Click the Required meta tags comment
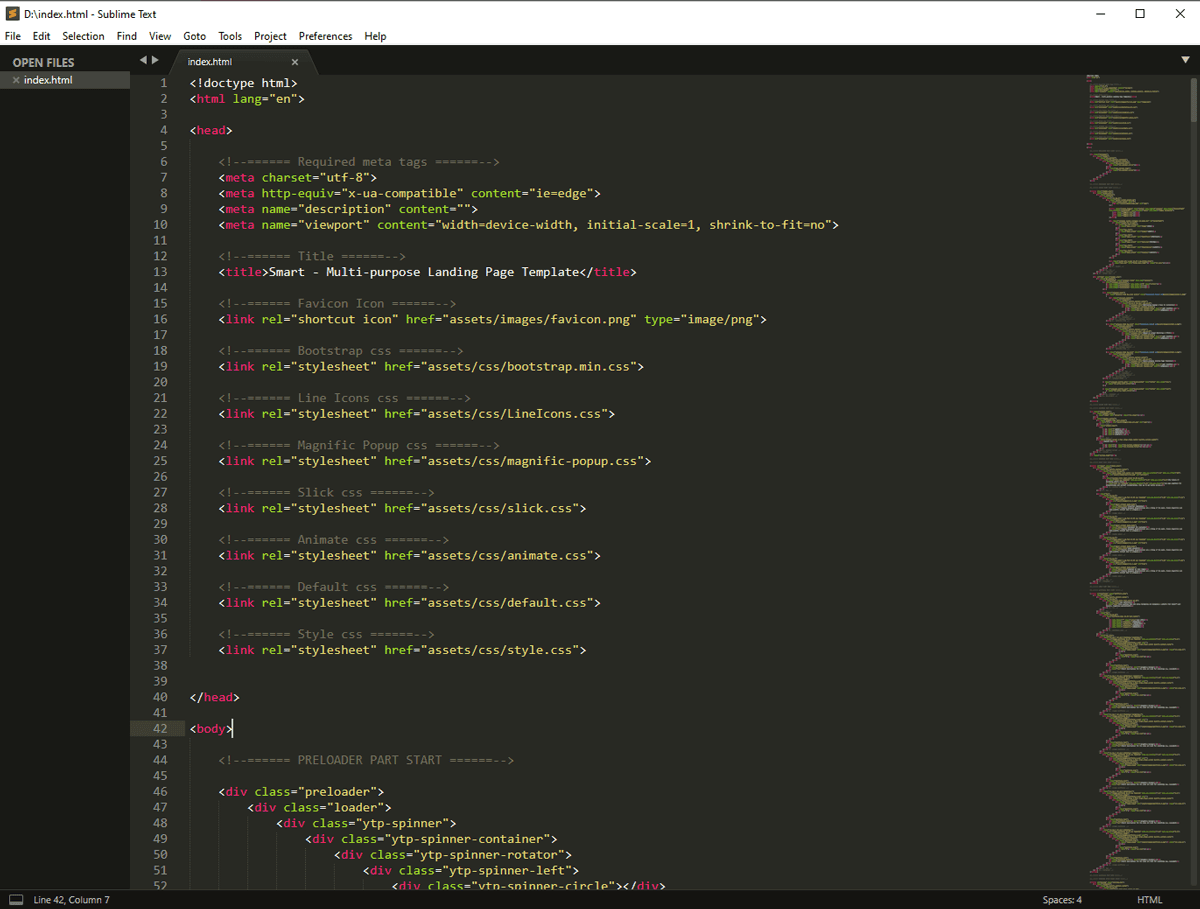Screen dimensions: 1200x909 click(359, 162)
